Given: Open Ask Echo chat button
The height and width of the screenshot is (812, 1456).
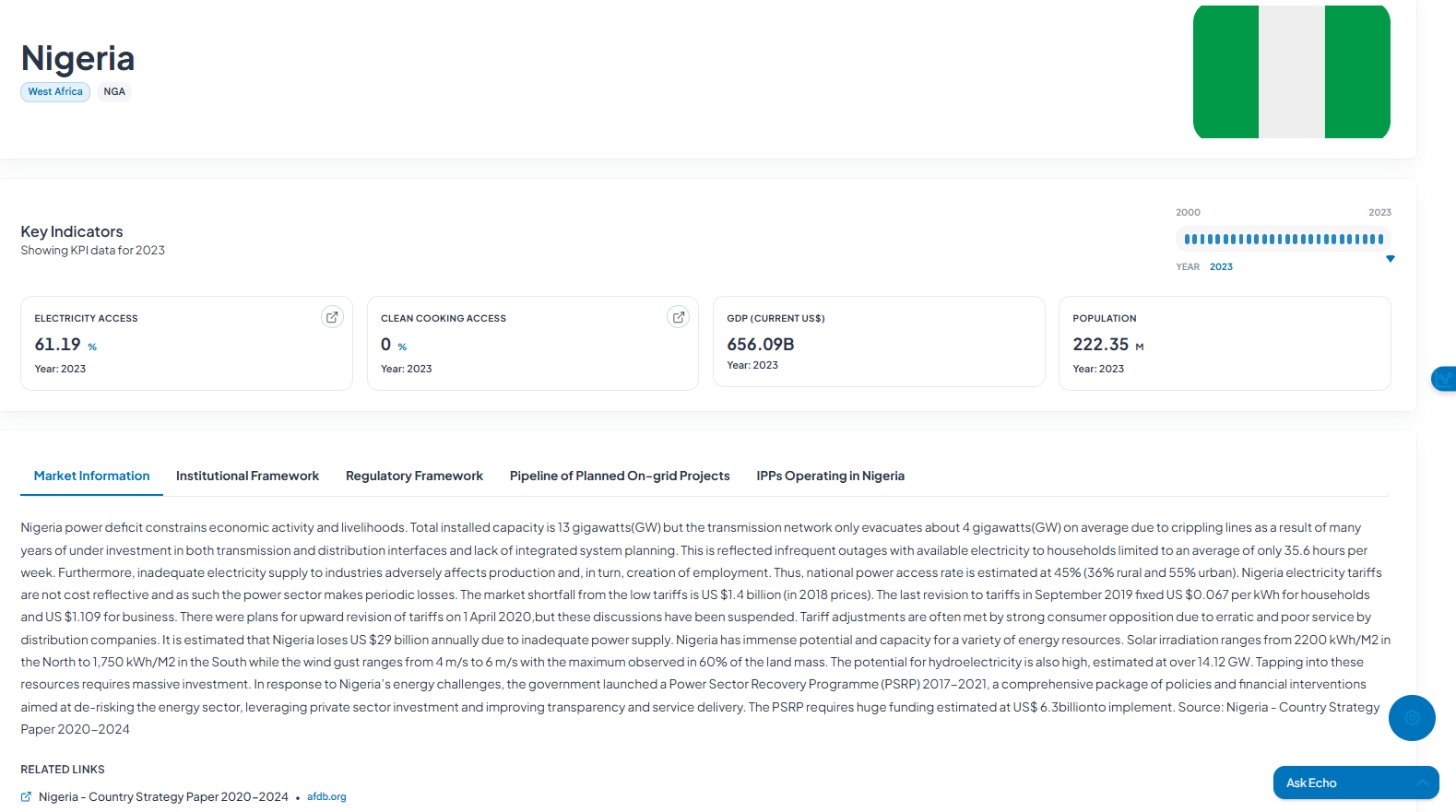Looking at the screenshot, I should click(1355, 783).
